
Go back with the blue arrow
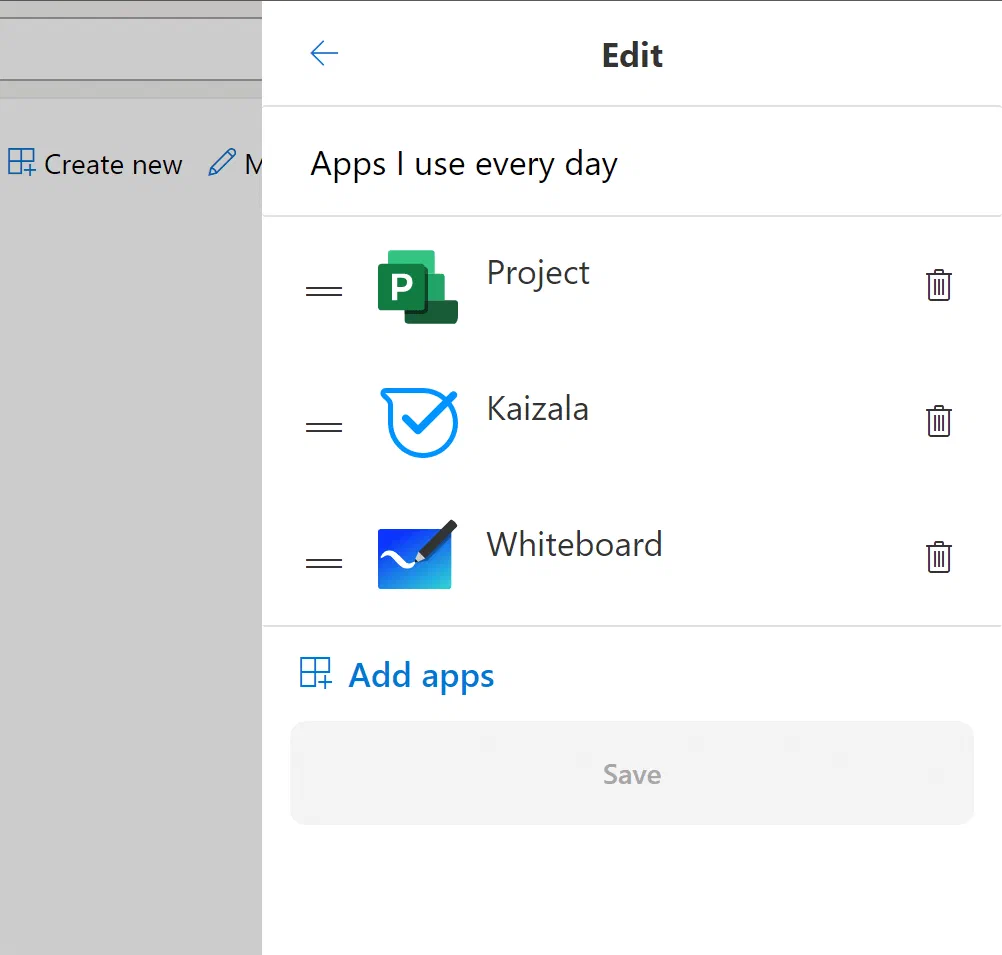[324, 53]
